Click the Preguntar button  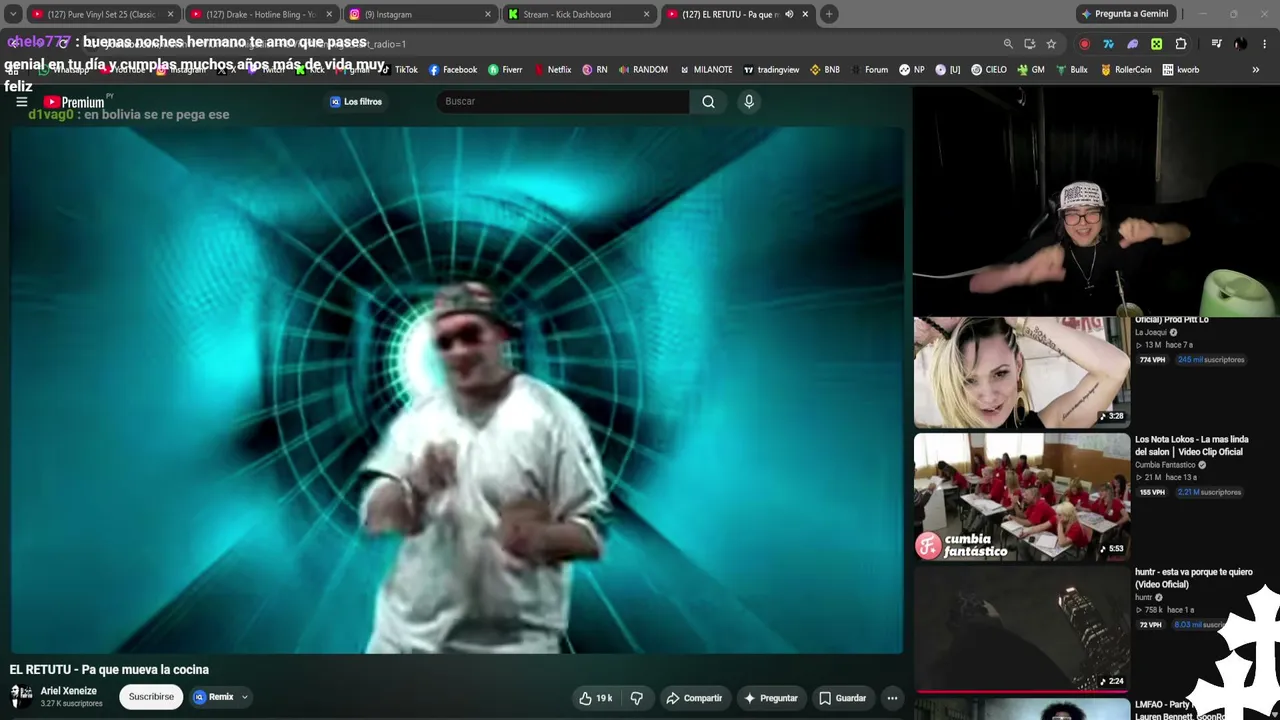click(771, 698)
